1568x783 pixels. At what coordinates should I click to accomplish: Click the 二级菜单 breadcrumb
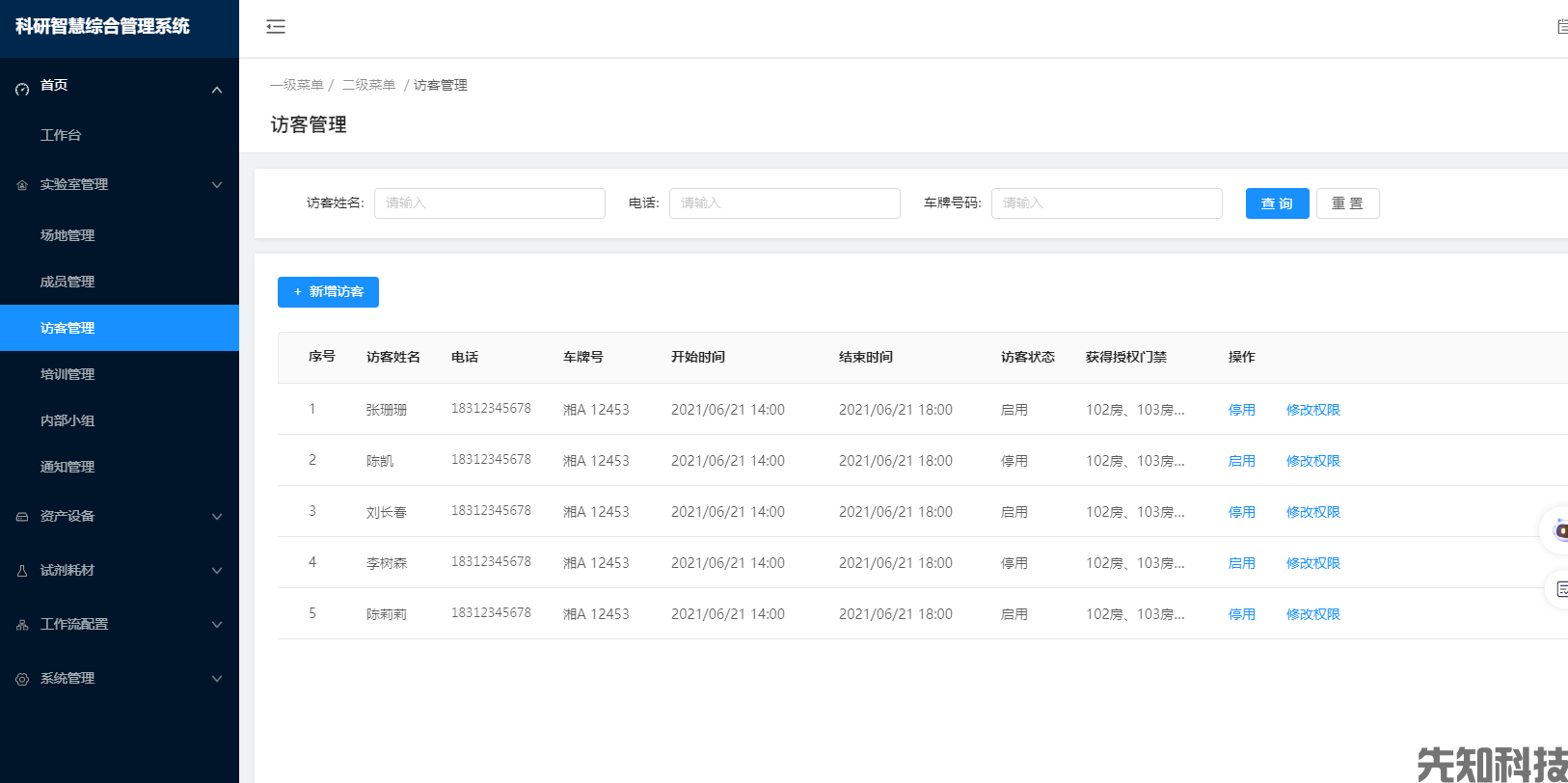[368, 85]
